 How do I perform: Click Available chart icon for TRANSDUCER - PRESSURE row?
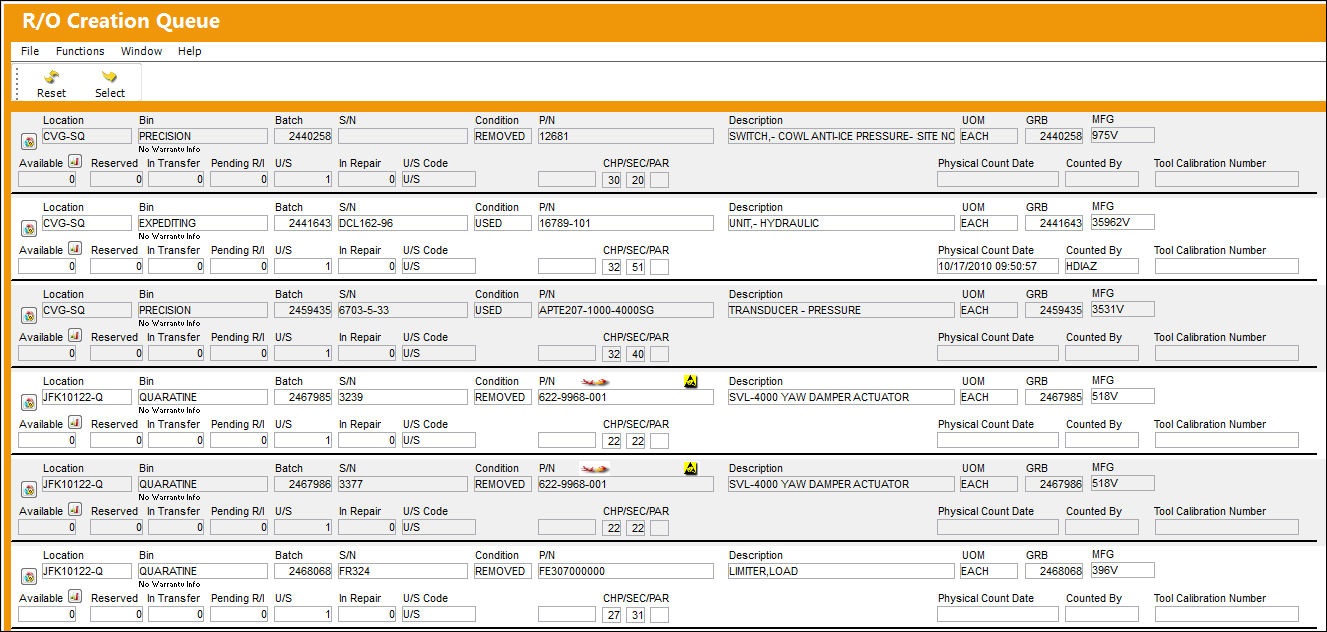point(75,336)
